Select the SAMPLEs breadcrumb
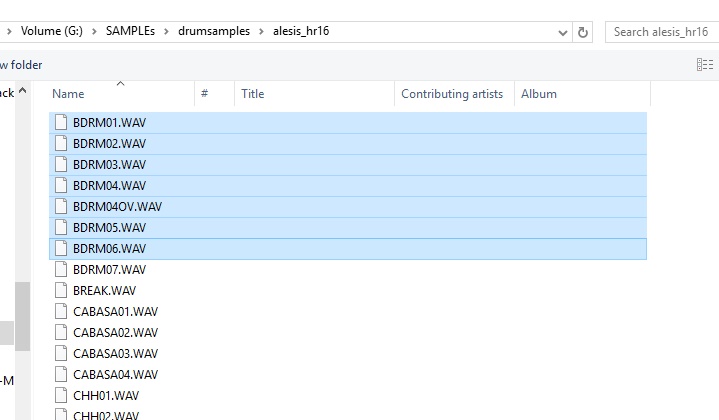Screen dimensions: 719x420 [130, 31]
